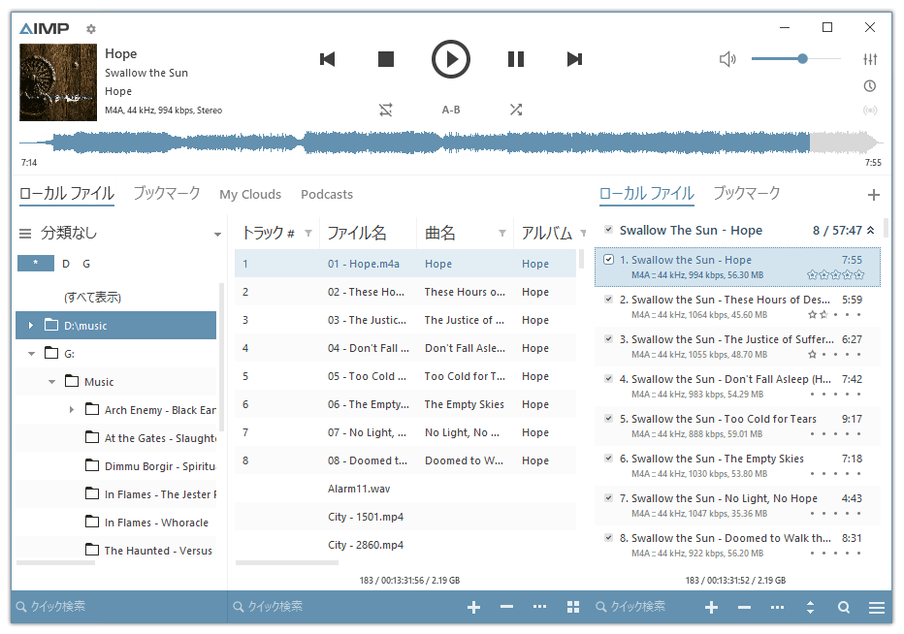Open filter dropdown on 曲名 column

[502, 233]
